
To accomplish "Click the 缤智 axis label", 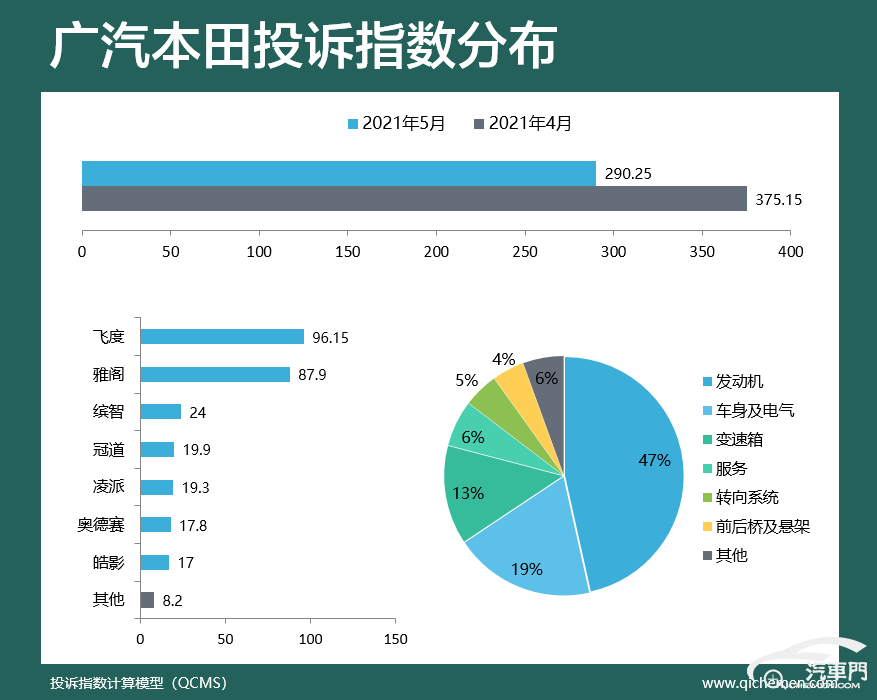I will [109, 412].
